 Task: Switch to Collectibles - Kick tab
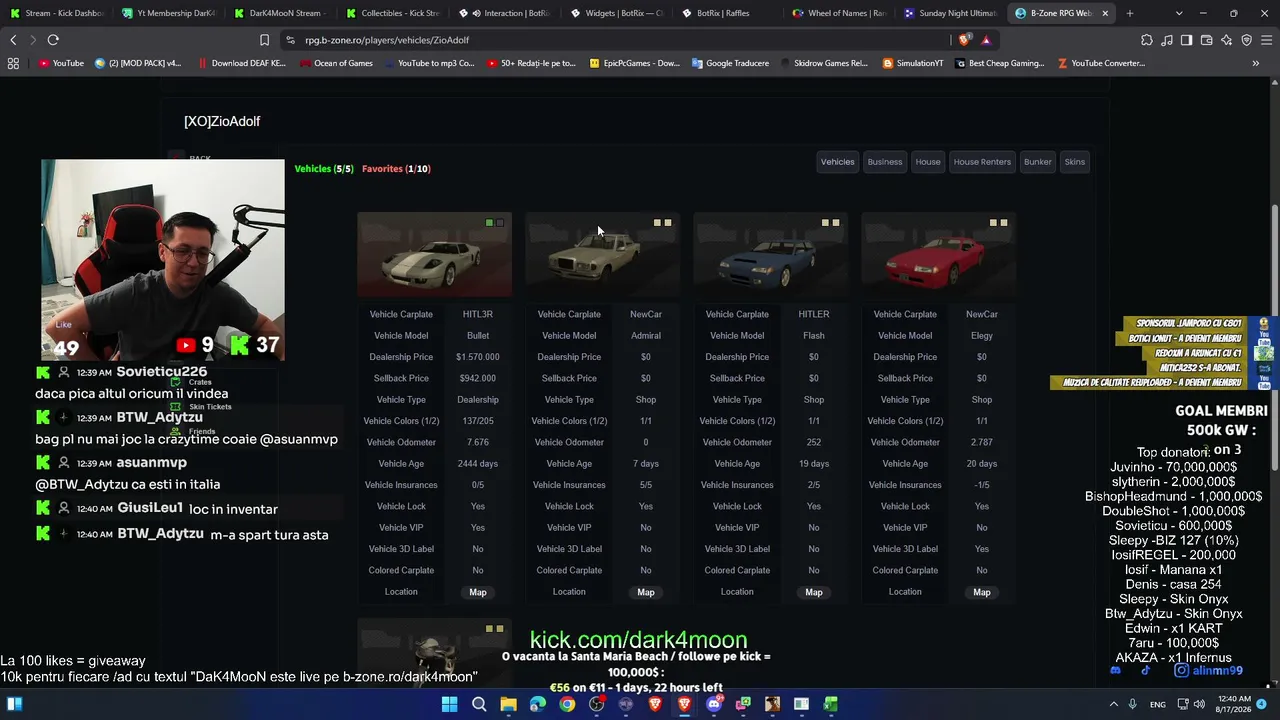392,13
